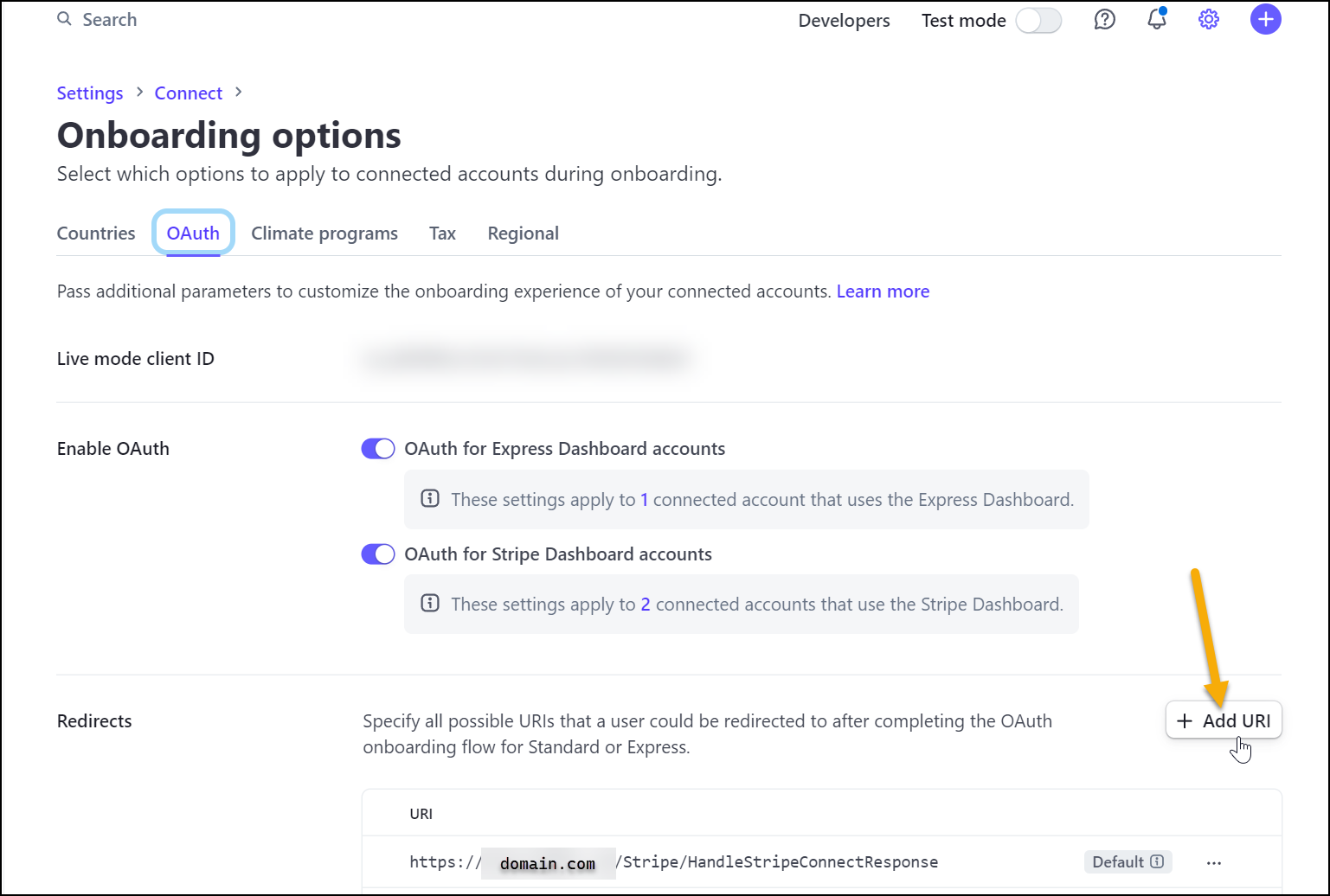Follow the Learn more link
1330x896 pixels.
pyautogui.click(x=883, y=291)
